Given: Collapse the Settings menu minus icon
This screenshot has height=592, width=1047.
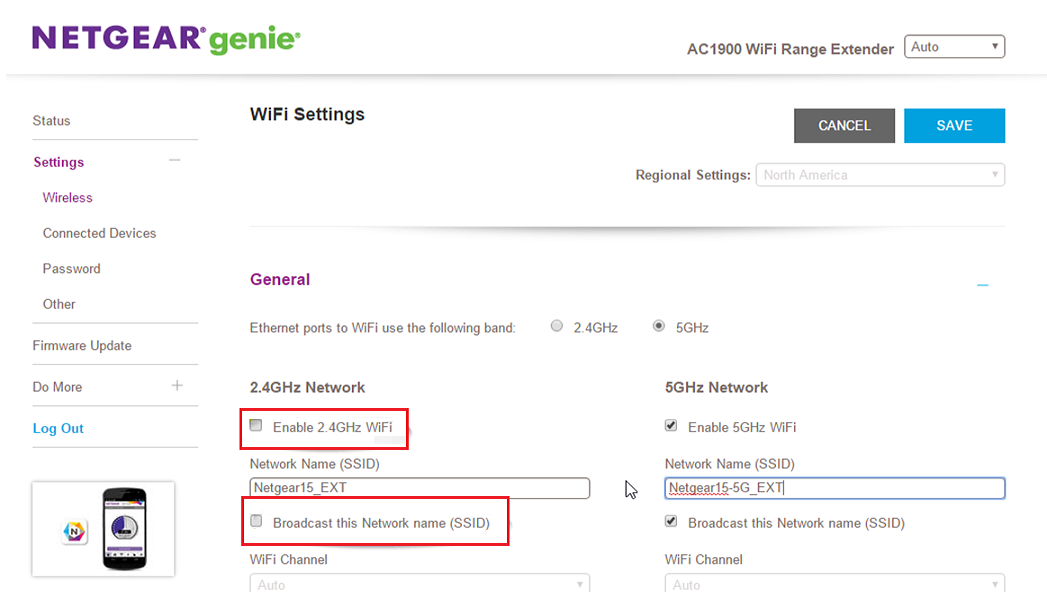Looking at the screenshot, I should [175, 160].
